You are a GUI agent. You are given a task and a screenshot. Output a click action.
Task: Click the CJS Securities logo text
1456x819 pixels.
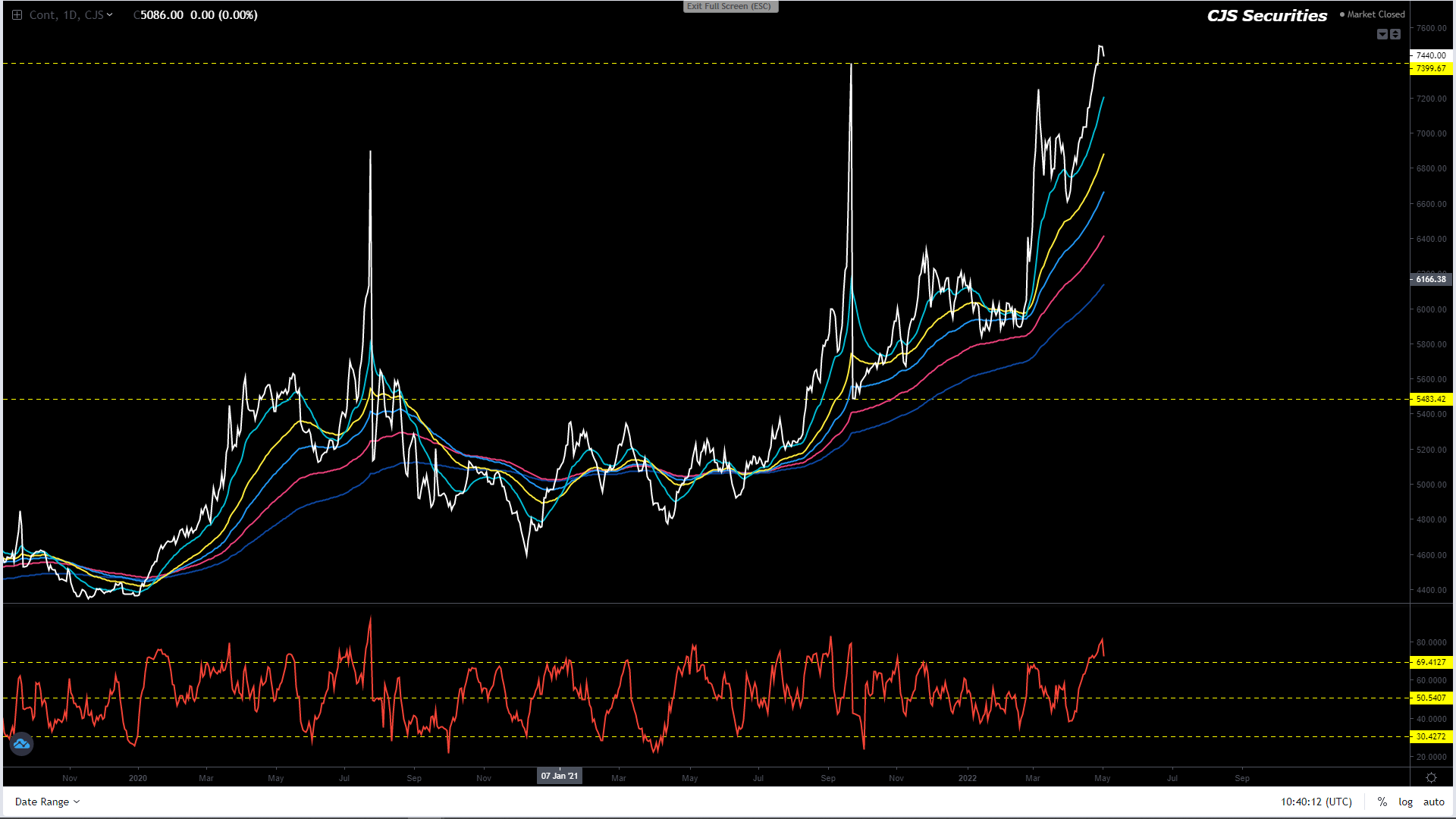pos(1266,16)
